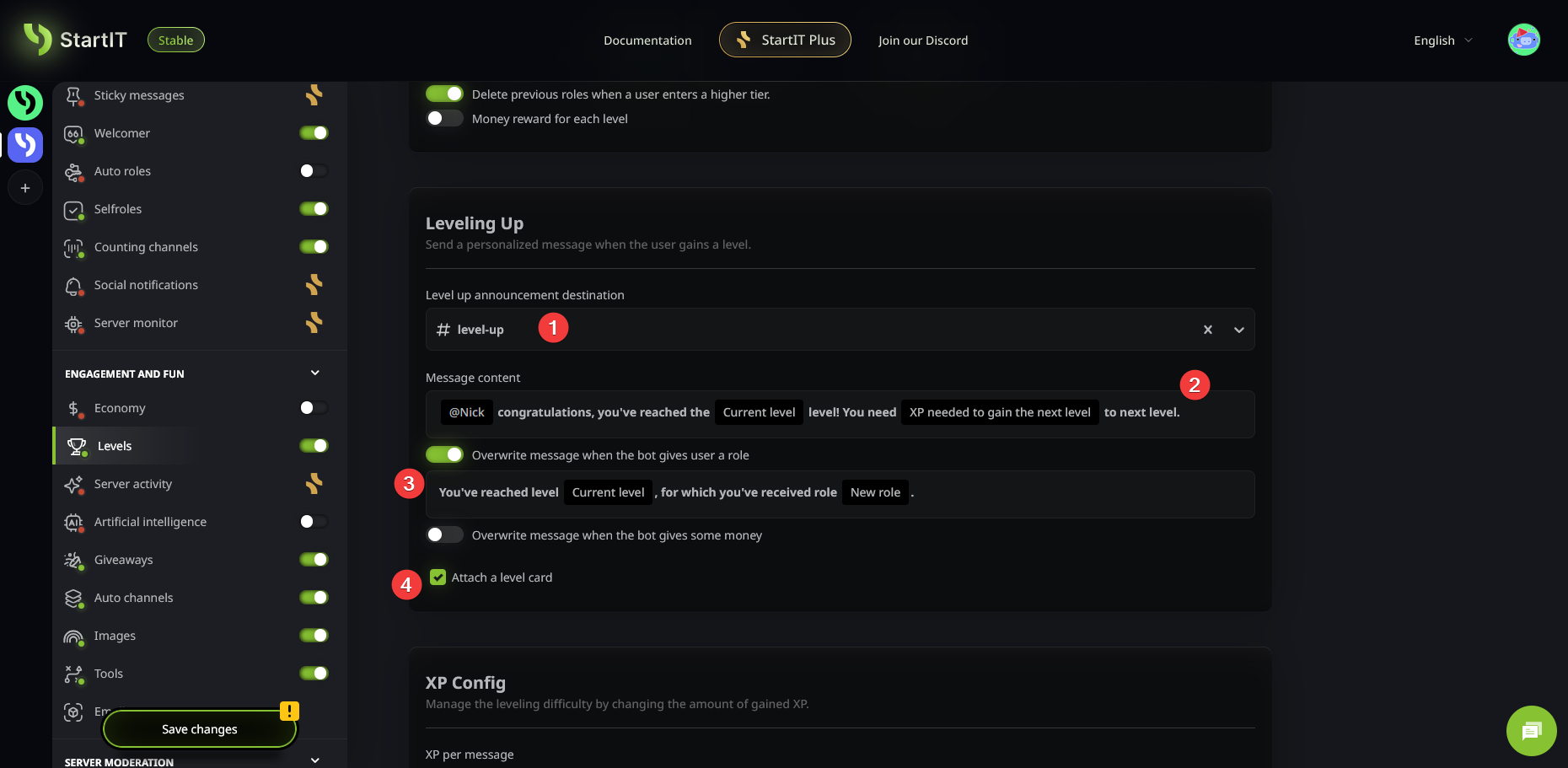The height and width of the screenshot is (768, 1568).
Task: Clear the level-up channel selection
Action: click(x=1207, y=330)
